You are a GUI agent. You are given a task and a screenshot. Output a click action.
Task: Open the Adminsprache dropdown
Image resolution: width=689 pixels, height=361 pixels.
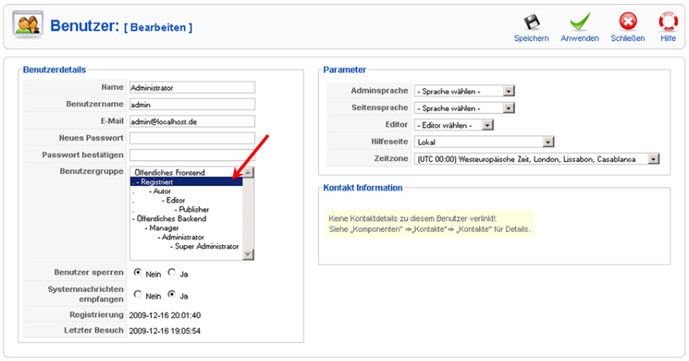[464, 91]
